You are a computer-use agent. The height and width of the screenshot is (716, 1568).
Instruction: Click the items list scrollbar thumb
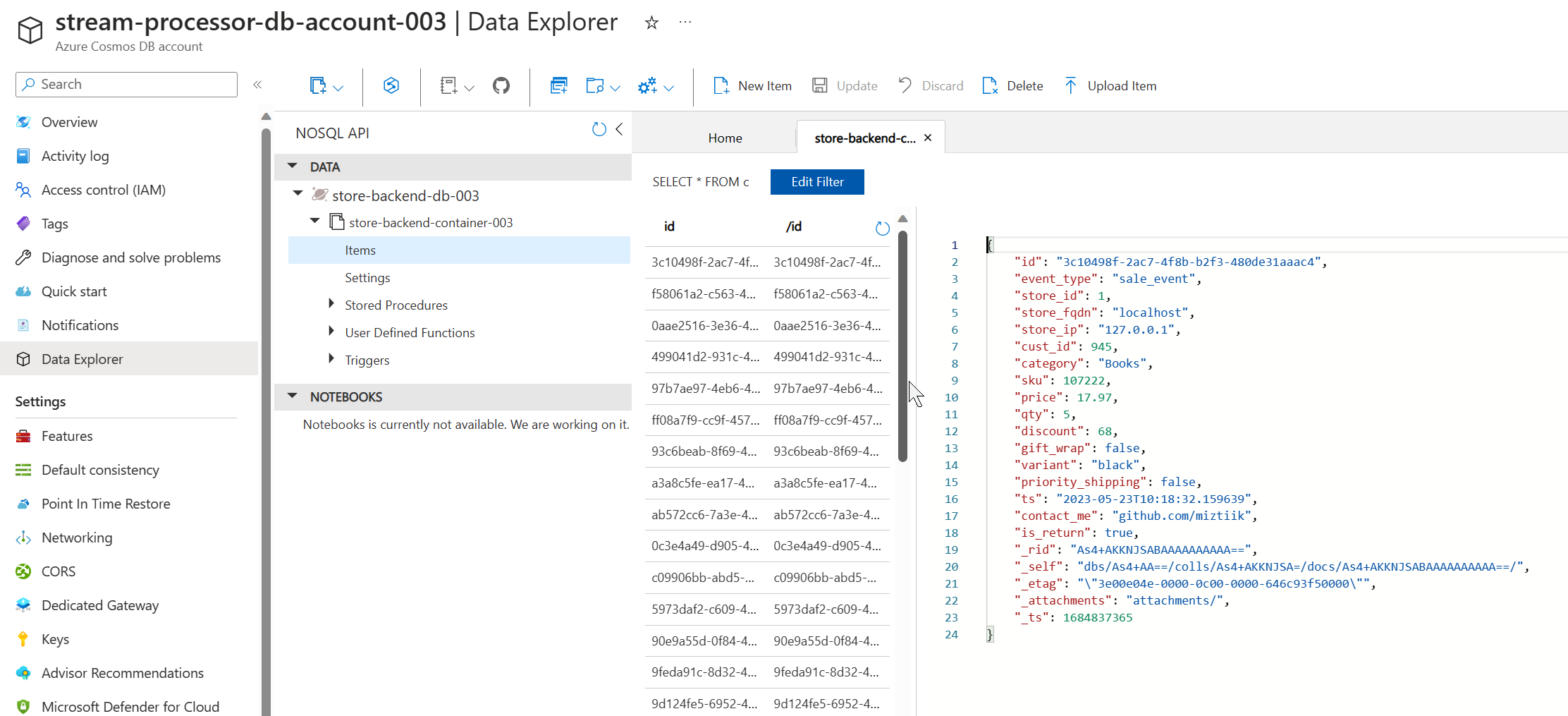coord(902,346)
